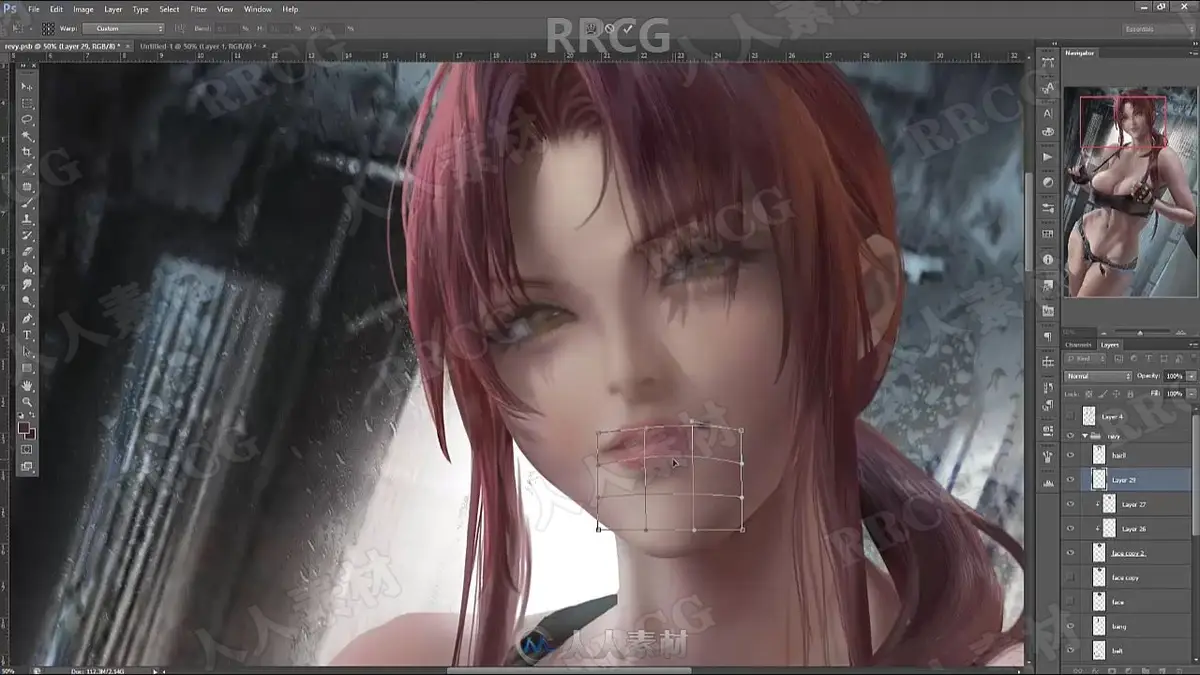Select the Brush tool

coord(27,202)
